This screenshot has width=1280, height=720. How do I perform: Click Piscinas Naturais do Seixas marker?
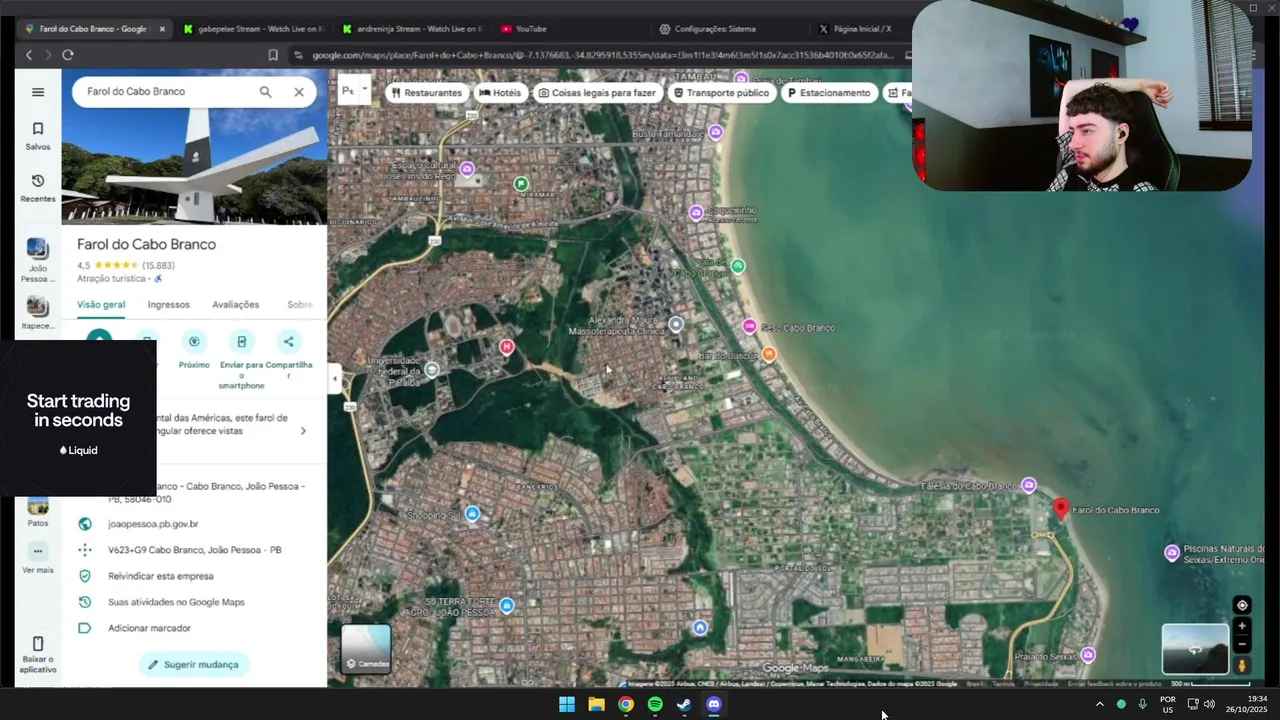click(1172, 553)
